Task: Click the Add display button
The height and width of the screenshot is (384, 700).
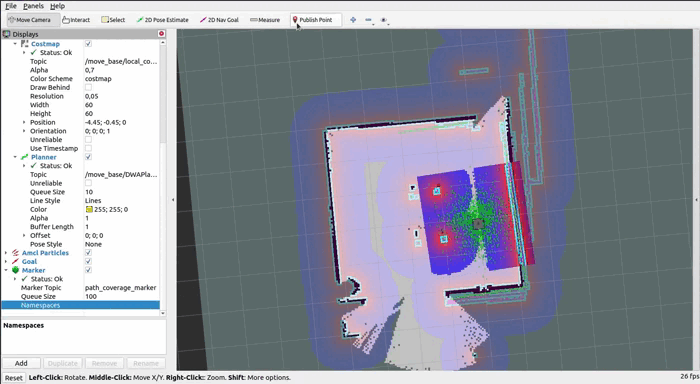Action: 21,363
